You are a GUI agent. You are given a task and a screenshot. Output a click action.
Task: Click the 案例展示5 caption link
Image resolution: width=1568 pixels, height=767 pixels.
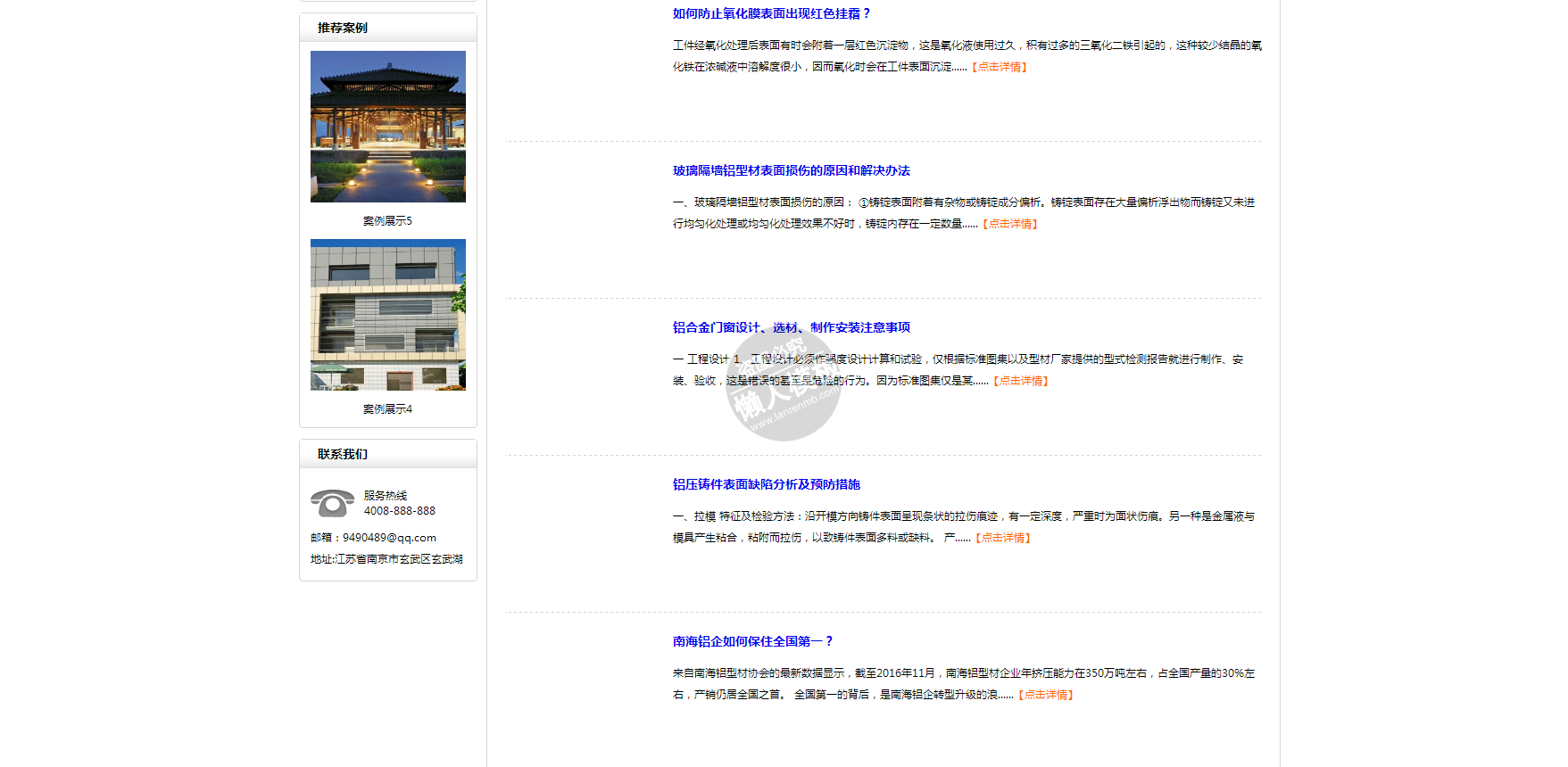[387, 220]
